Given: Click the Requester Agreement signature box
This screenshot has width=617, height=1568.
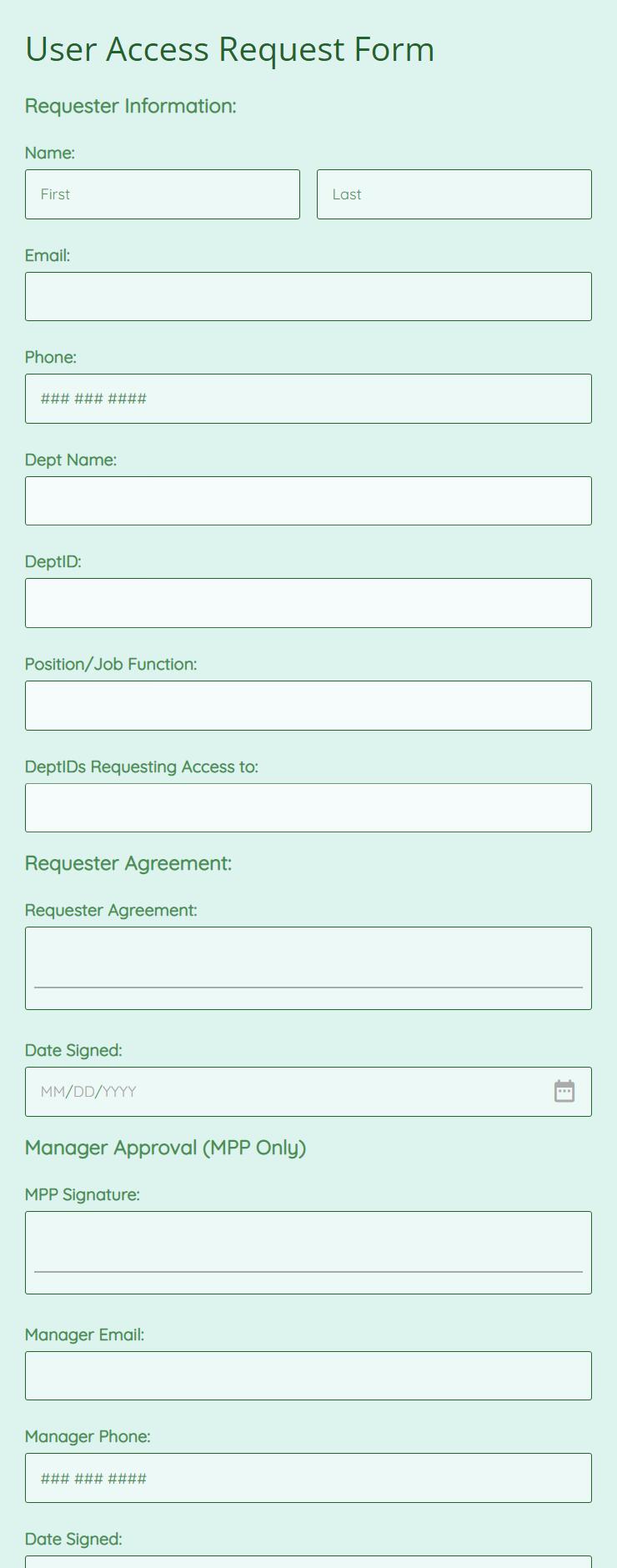Looking at the screenshot, I should point(308,968).
